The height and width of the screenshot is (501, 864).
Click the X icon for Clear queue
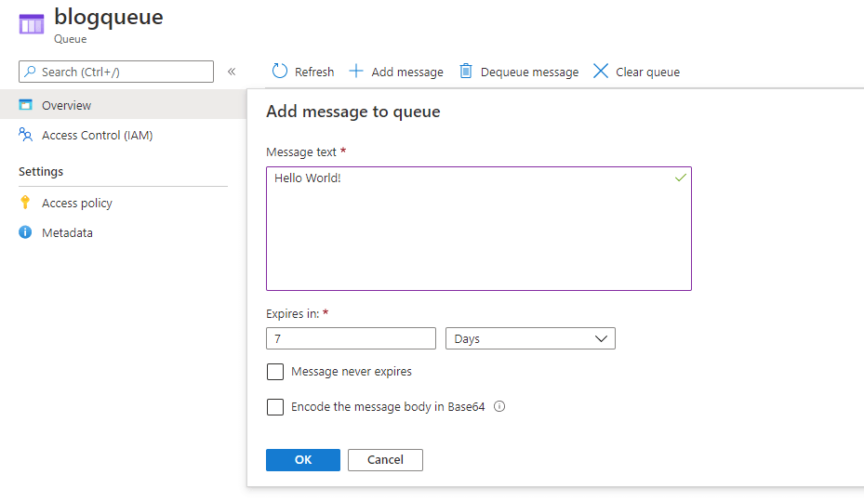click(600, 71)
